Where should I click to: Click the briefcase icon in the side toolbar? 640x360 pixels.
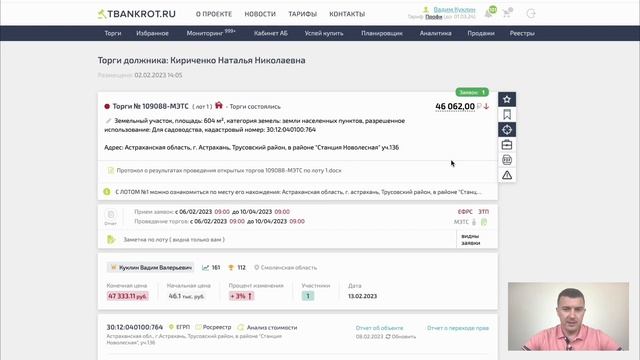(507, 145)
